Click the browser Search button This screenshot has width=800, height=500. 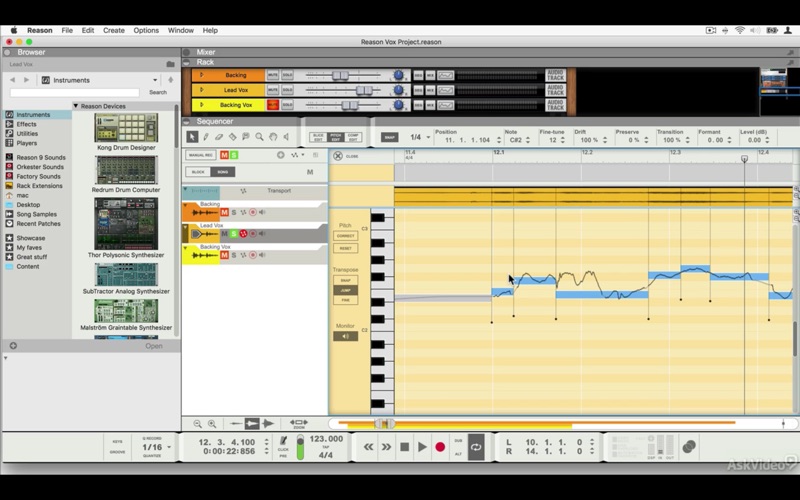[158, 92]
